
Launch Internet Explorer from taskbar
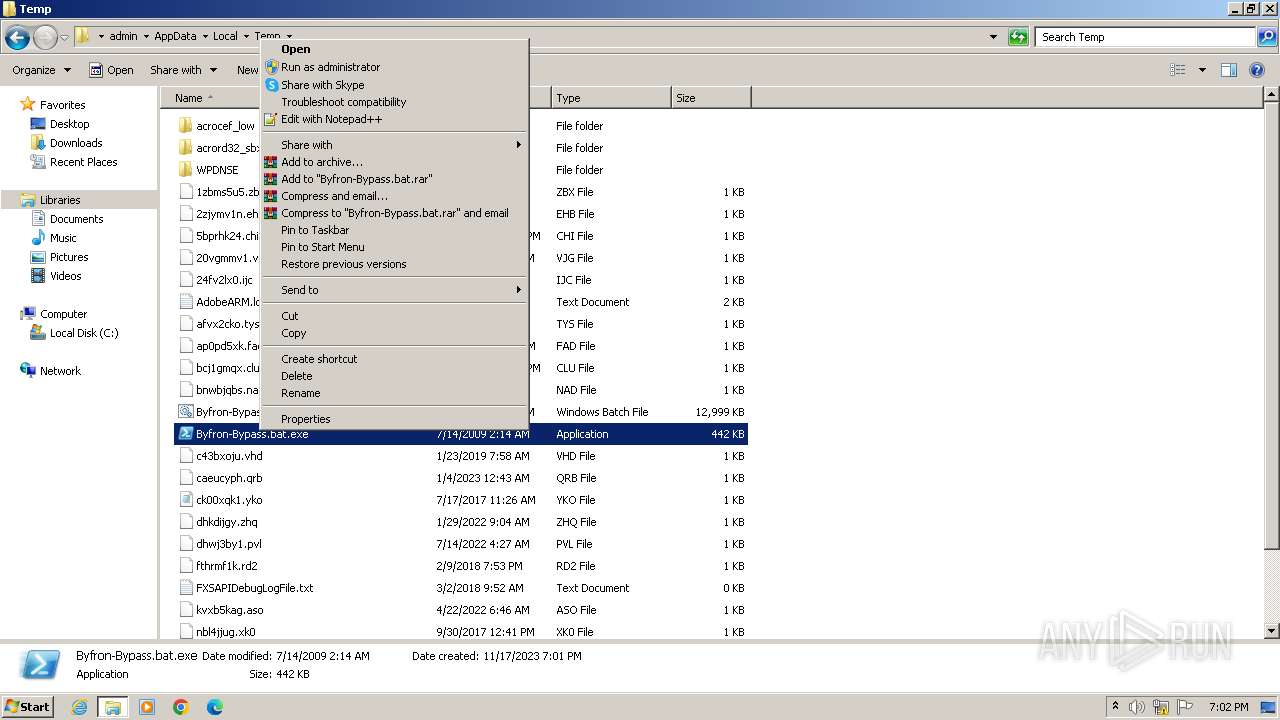click(x=80, y=707)
